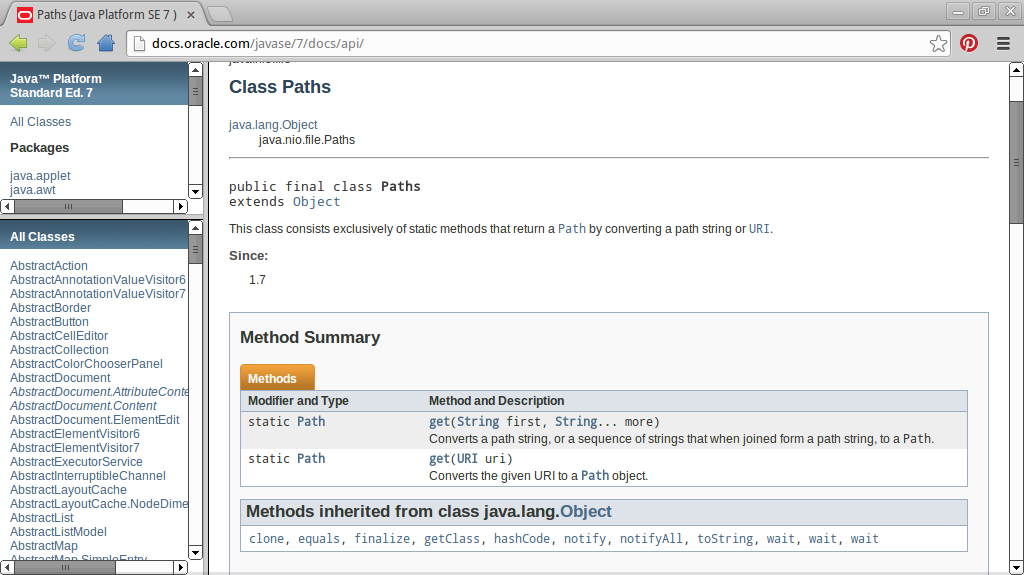Click main page scroll-down arrow
Screen dimensions: 1024x575
pos(1016,567)
